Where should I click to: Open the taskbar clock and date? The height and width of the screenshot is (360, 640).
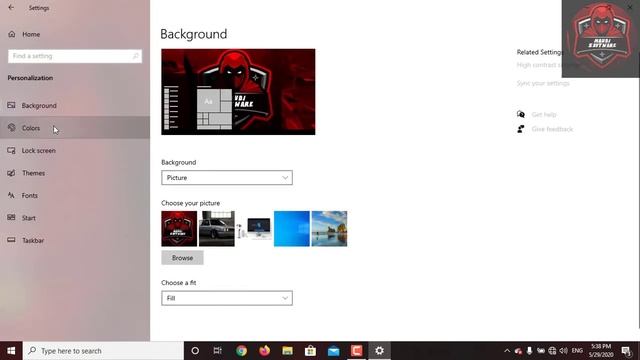click(601, 351)
